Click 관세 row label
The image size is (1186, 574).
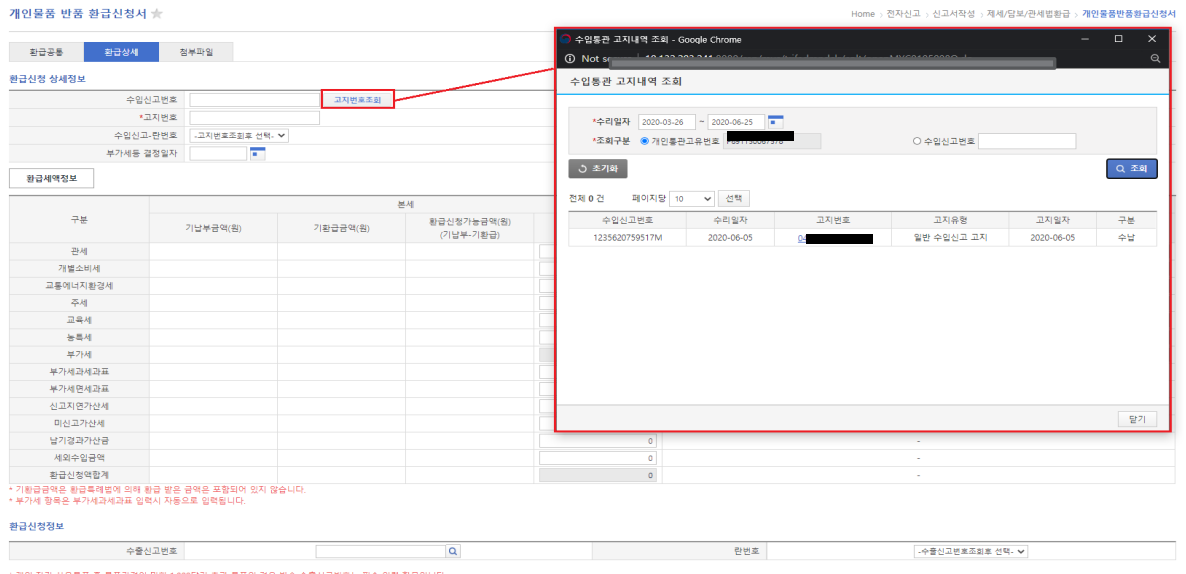79,251
